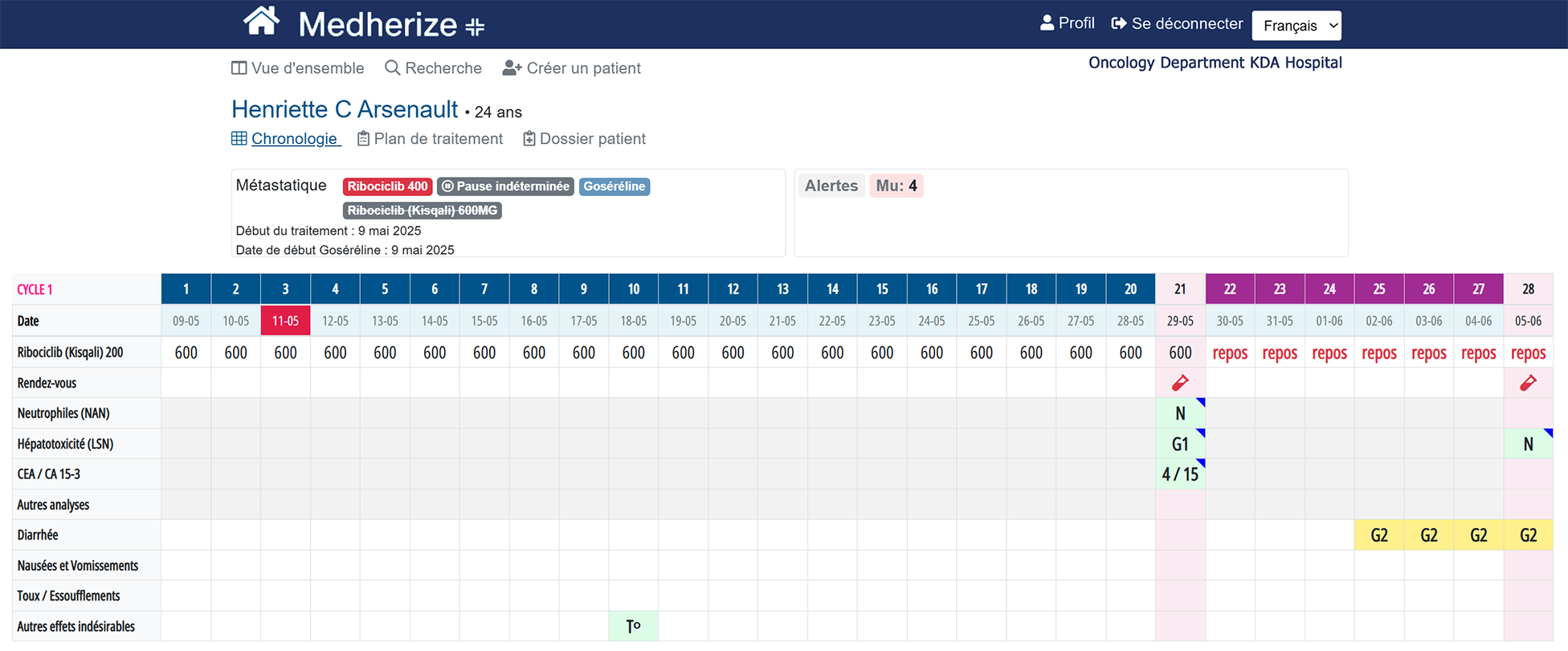Select the highlighted 11-05 date cell
The width and height of the screenshot is (1568, 651).
(285, 321)
